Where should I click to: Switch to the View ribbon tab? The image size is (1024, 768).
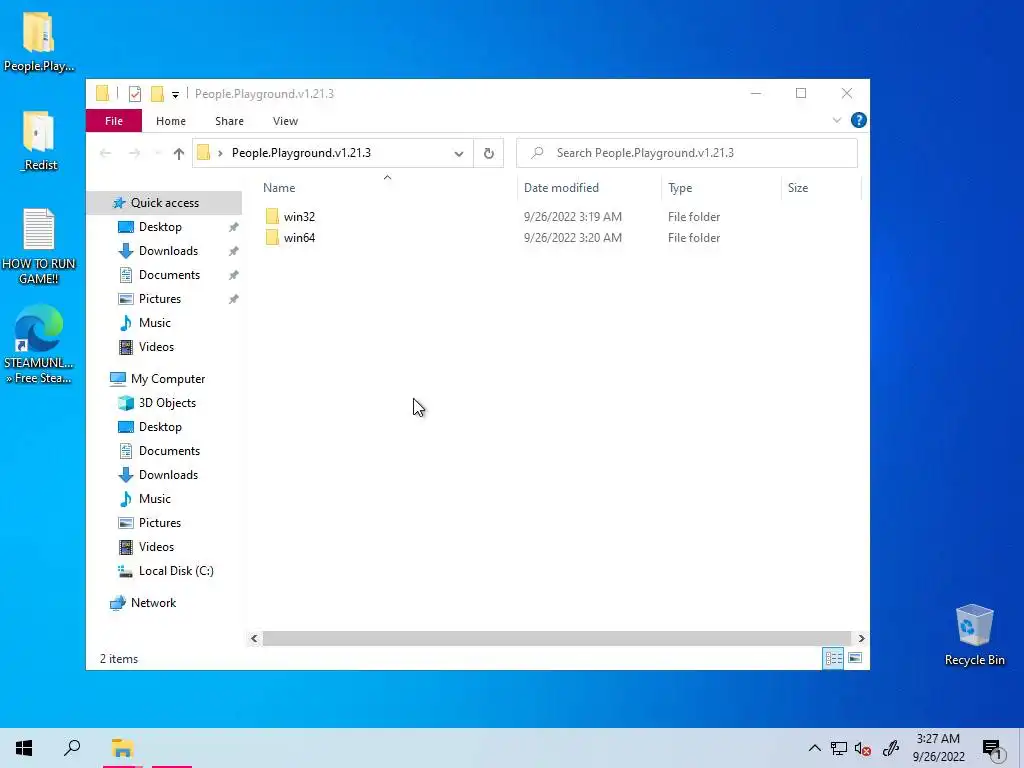tap(285, 121)
